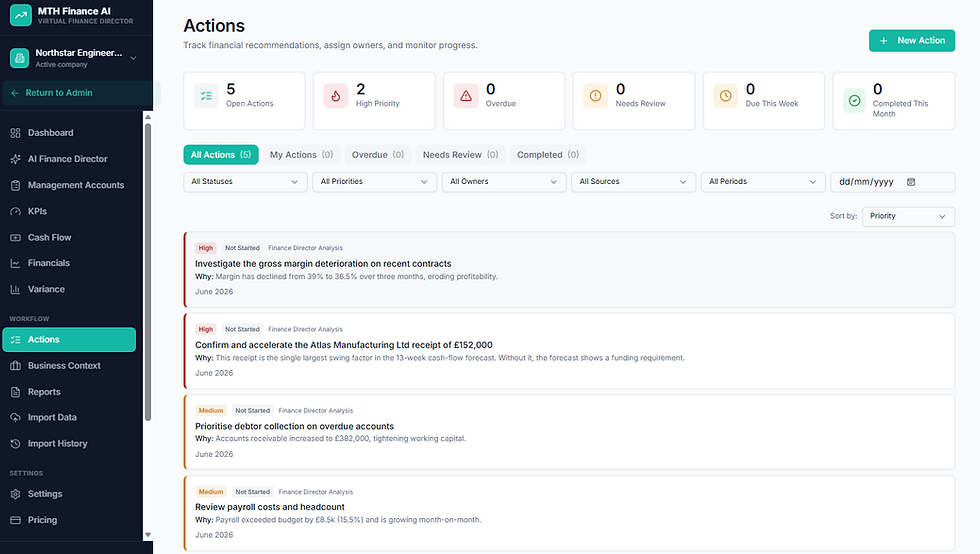Click the Import History clock icon
This screenshot has width=980, height=554.
(16, 444)
